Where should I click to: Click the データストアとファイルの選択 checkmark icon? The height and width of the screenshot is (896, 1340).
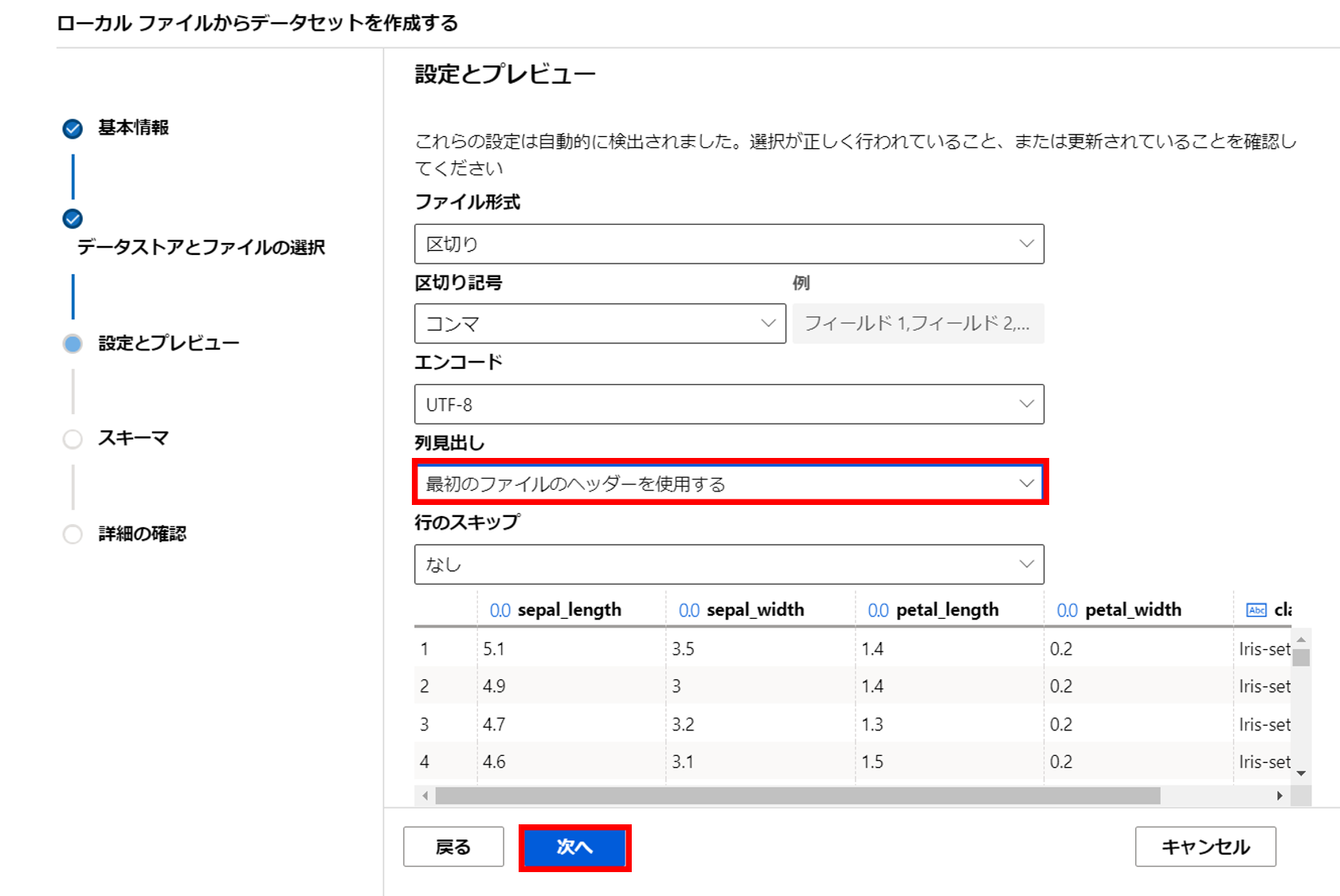click(72, 218)
